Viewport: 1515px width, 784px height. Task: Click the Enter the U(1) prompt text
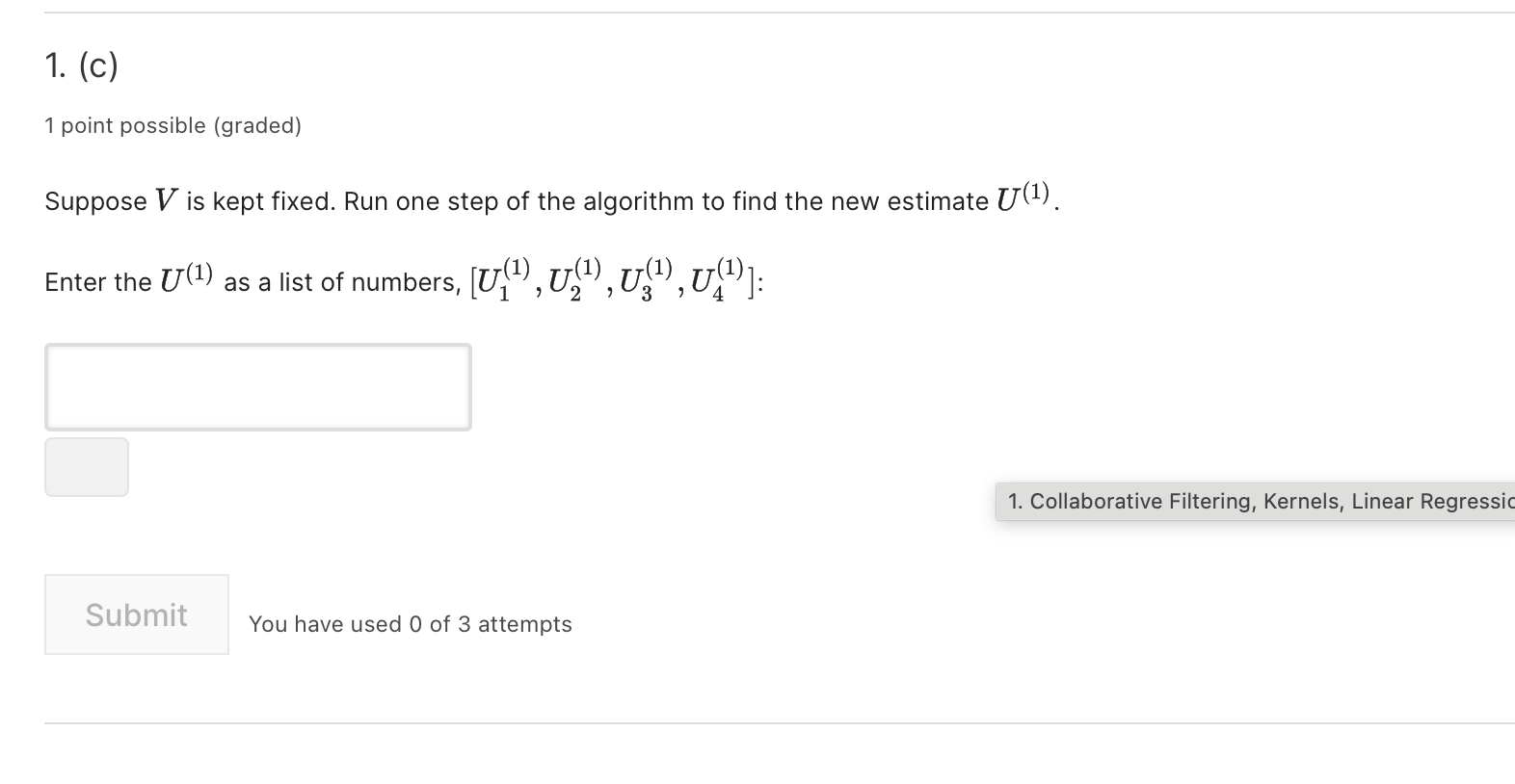pos(403,281)
